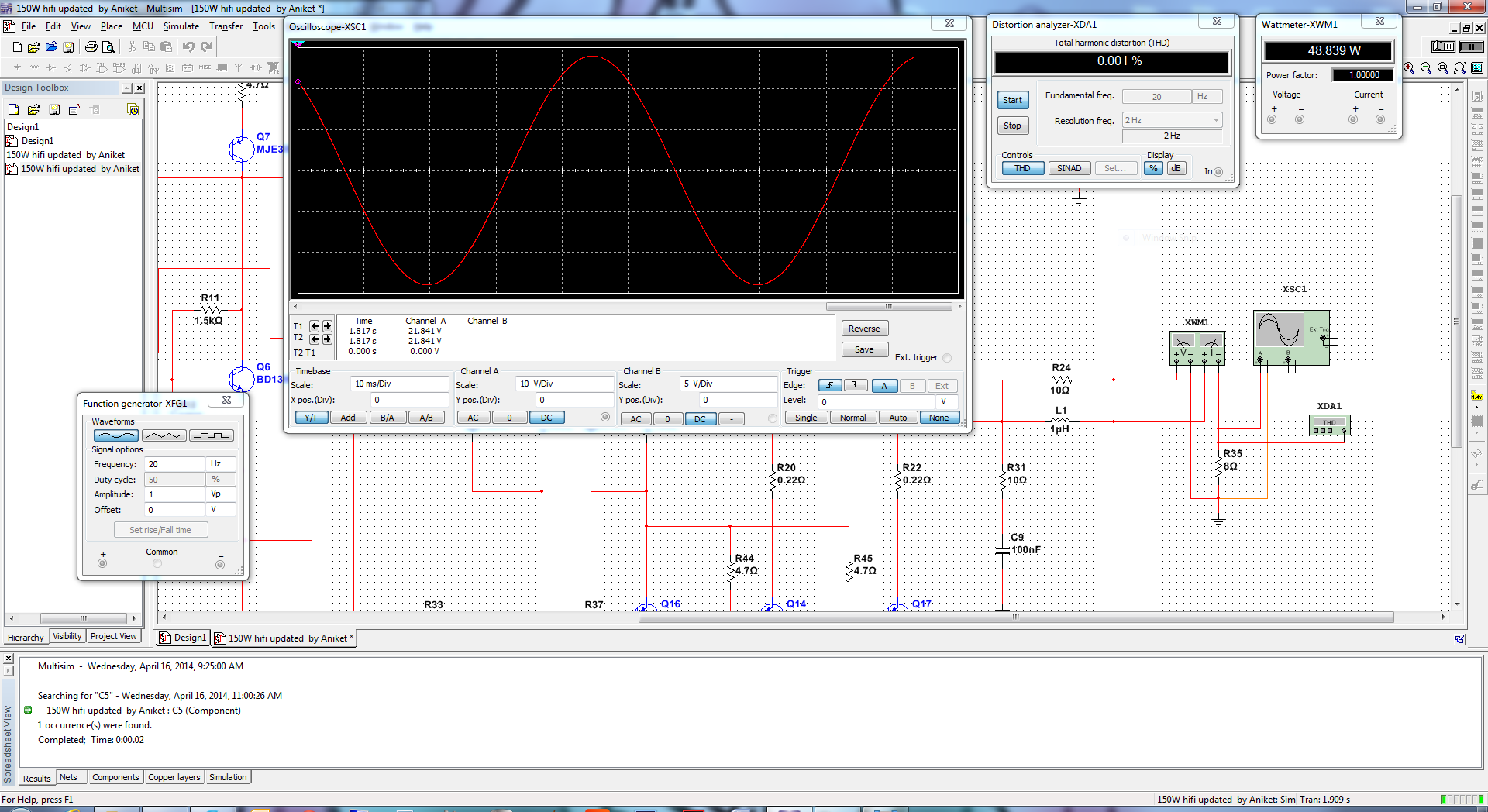Open the Simulate menu

point(181,26)
